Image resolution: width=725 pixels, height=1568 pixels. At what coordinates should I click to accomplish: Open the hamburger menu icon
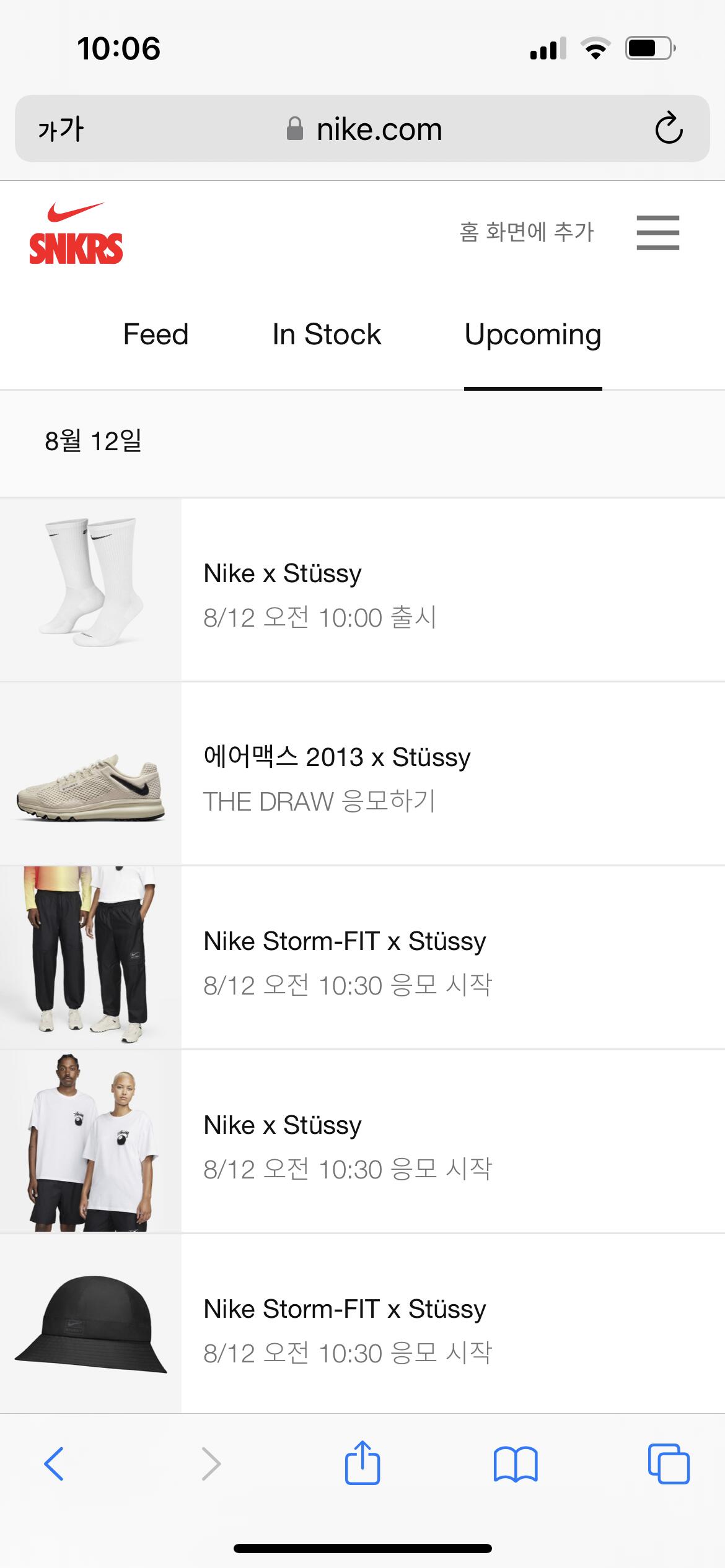(x=657, y=233)
